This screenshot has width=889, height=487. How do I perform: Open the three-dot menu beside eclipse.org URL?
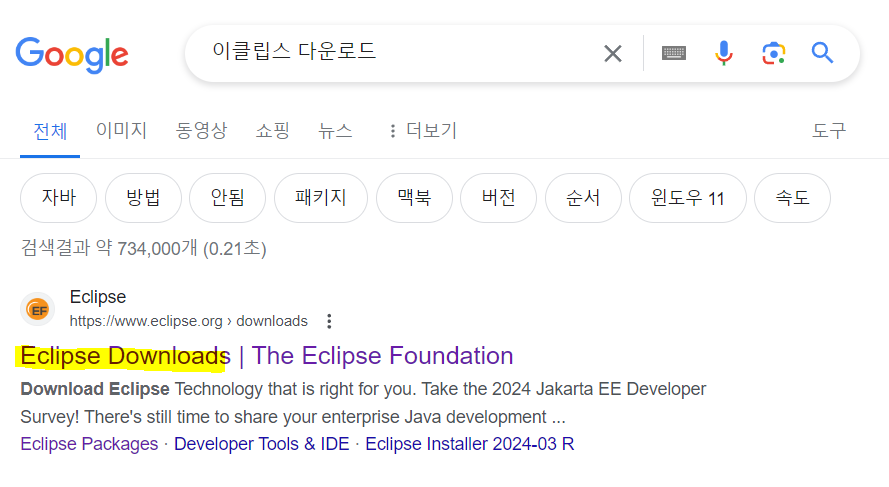coord(329,321)
